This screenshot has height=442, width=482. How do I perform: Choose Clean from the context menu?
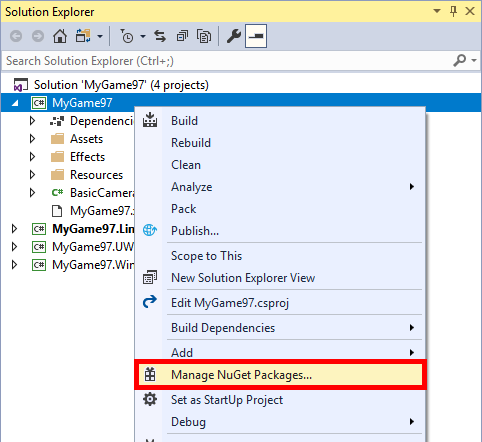click(x=280, y=165)
